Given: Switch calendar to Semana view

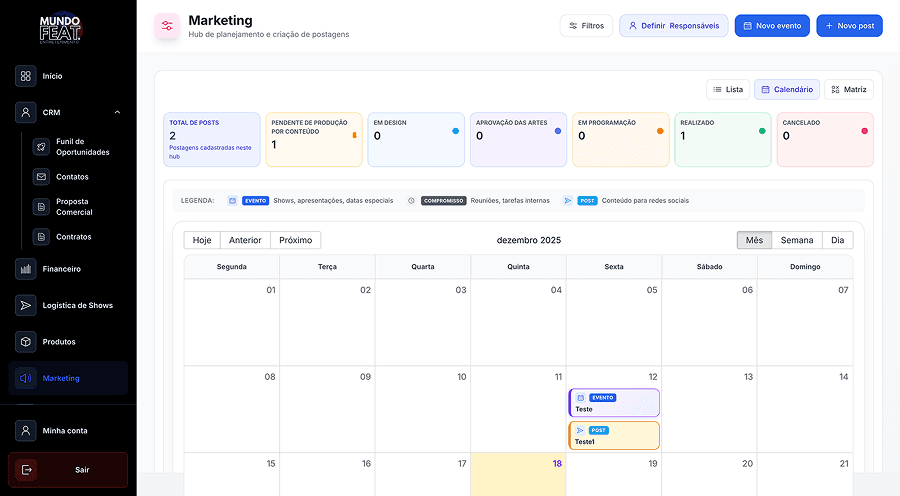Looking at the screenshot, I should (797, 240).
